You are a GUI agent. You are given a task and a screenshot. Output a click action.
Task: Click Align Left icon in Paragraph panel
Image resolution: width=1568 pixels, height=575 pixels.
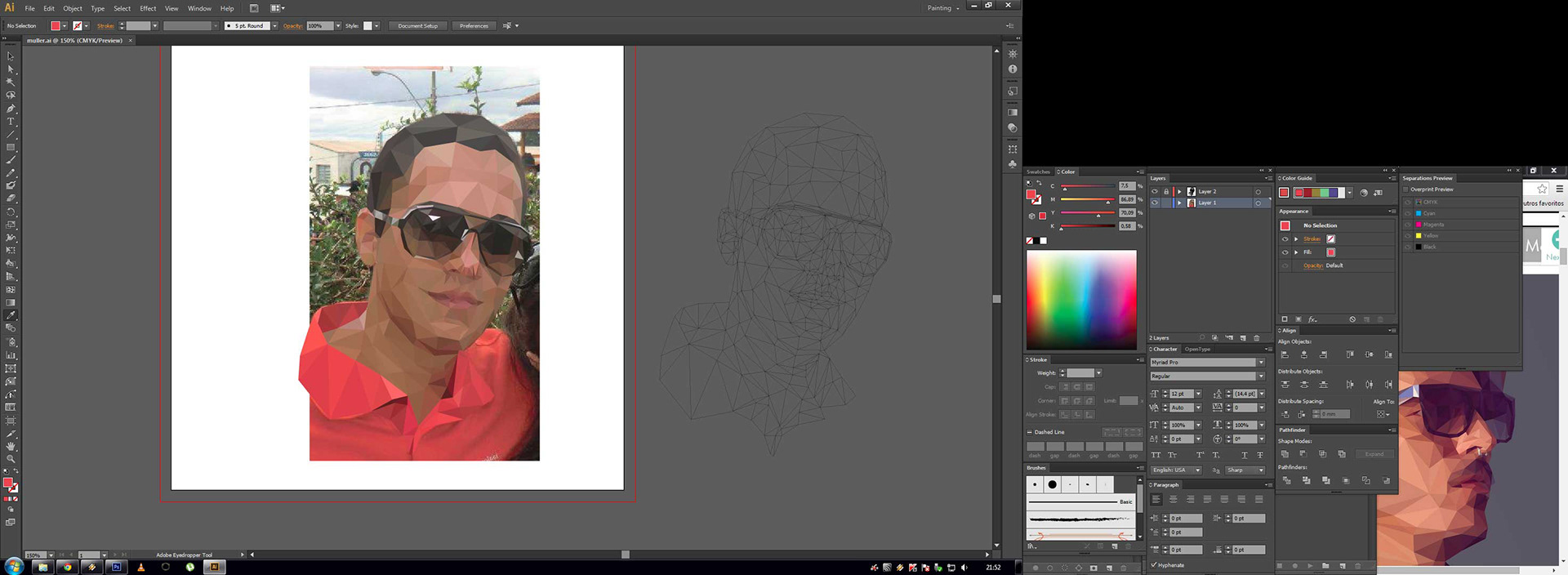1156,499
